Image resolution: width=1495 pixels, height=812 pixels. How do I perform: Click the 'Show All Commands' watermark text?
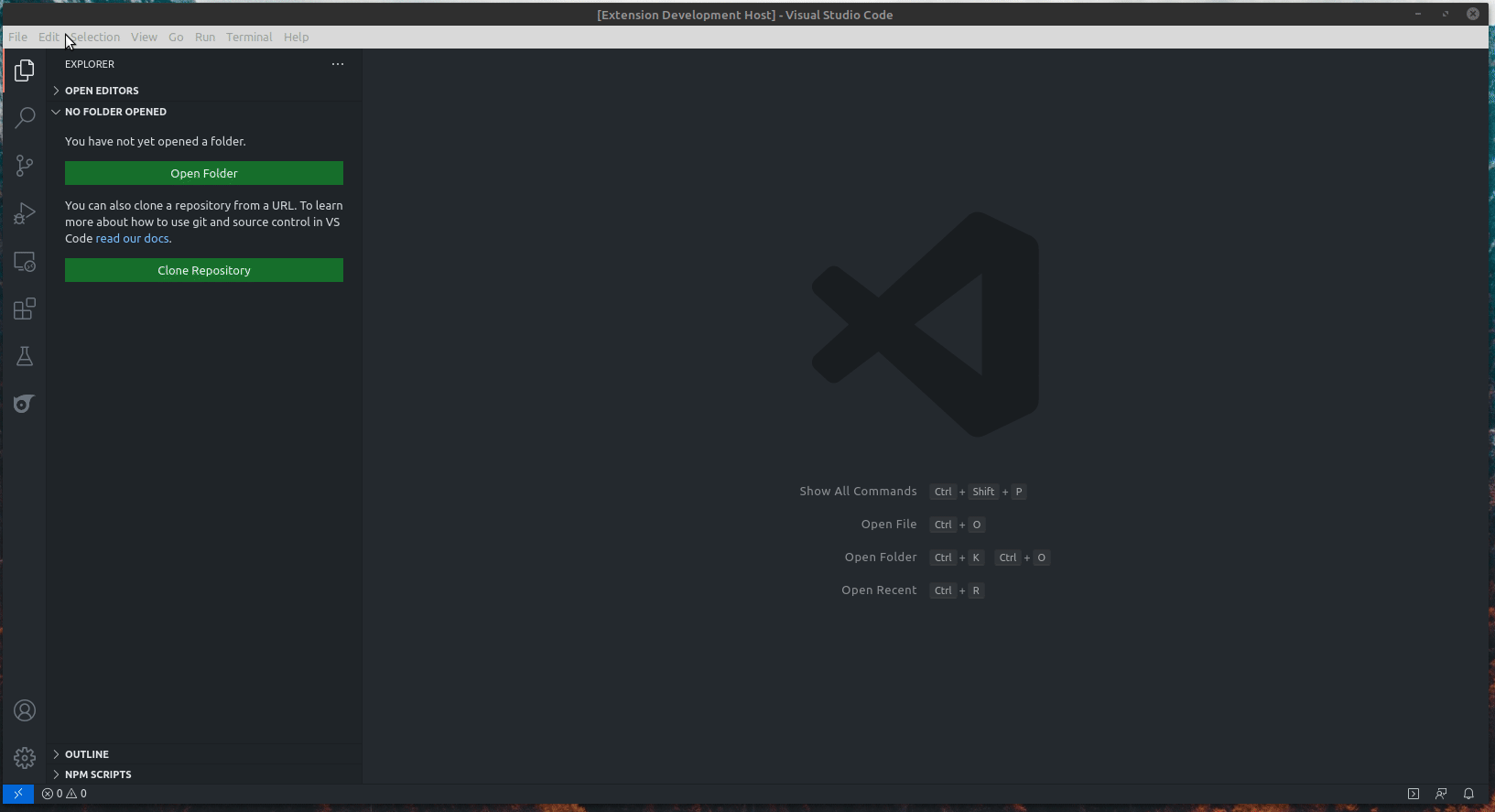coord(858,492)
